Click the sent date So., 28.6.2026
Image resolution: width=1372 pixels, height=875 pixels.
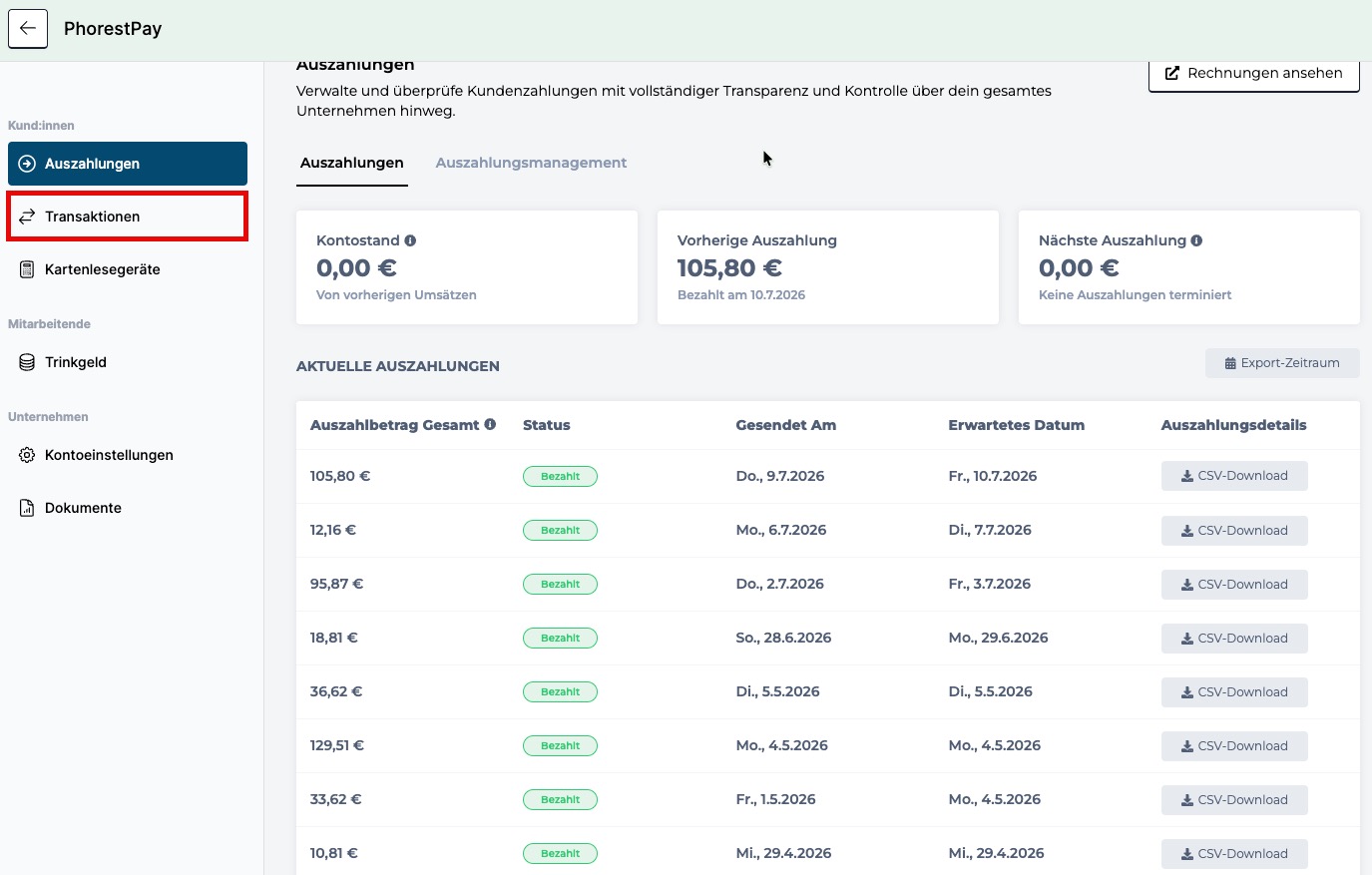(783, 638)
